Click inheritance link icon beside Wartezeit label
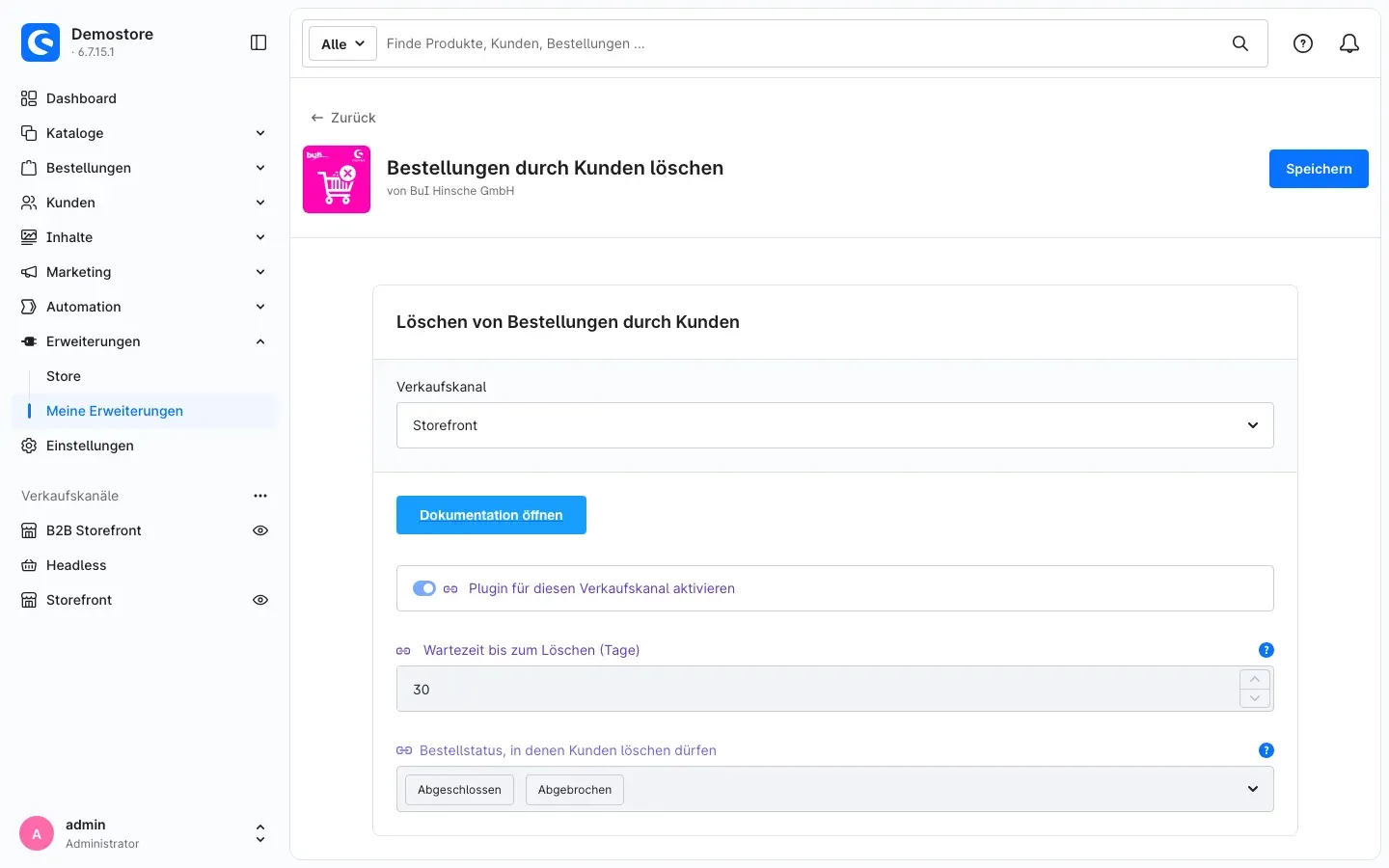The image size is (1389, 868). coord(403,651)
